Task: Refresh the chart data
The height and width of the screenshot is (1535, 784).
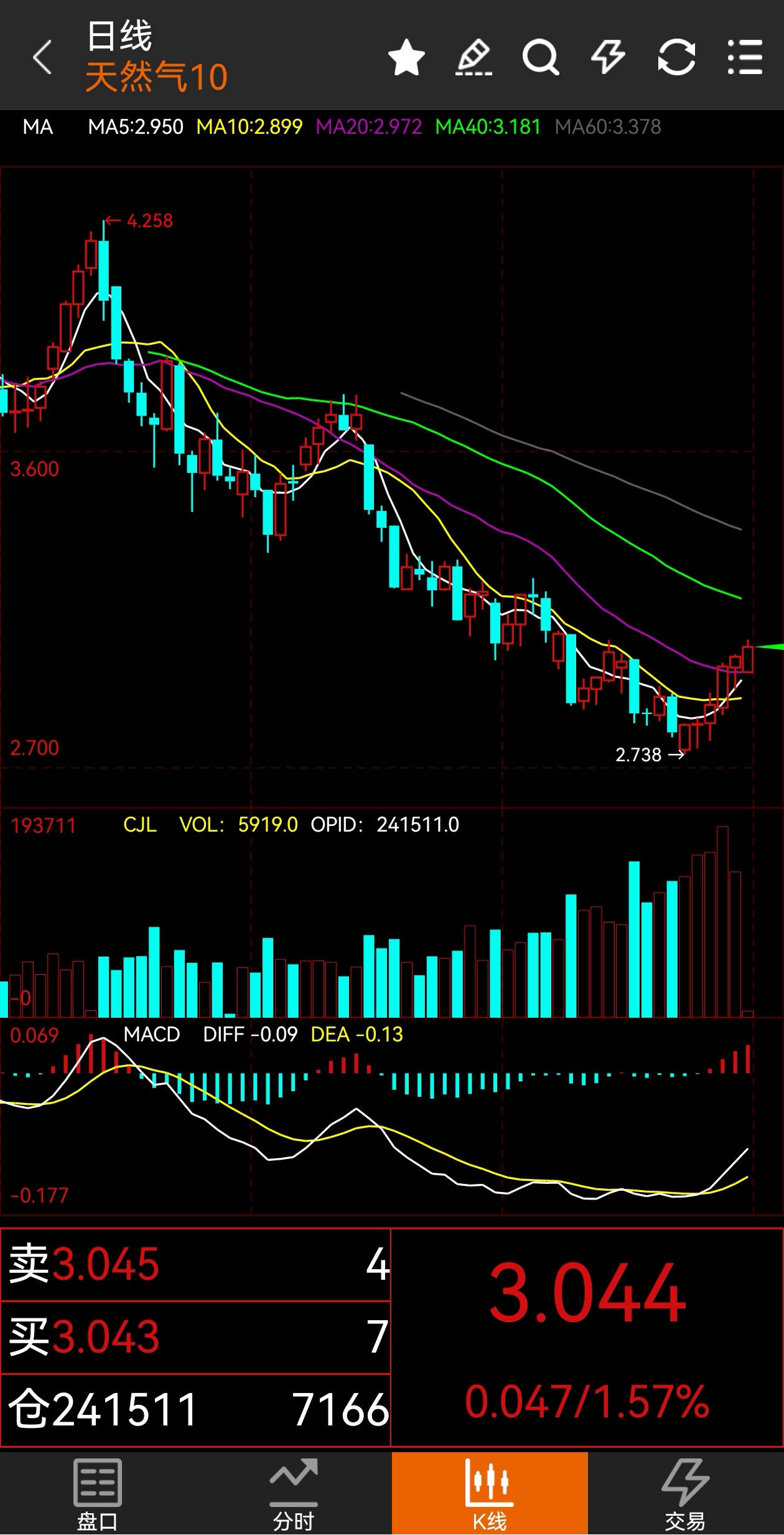Action: [676, 57]
